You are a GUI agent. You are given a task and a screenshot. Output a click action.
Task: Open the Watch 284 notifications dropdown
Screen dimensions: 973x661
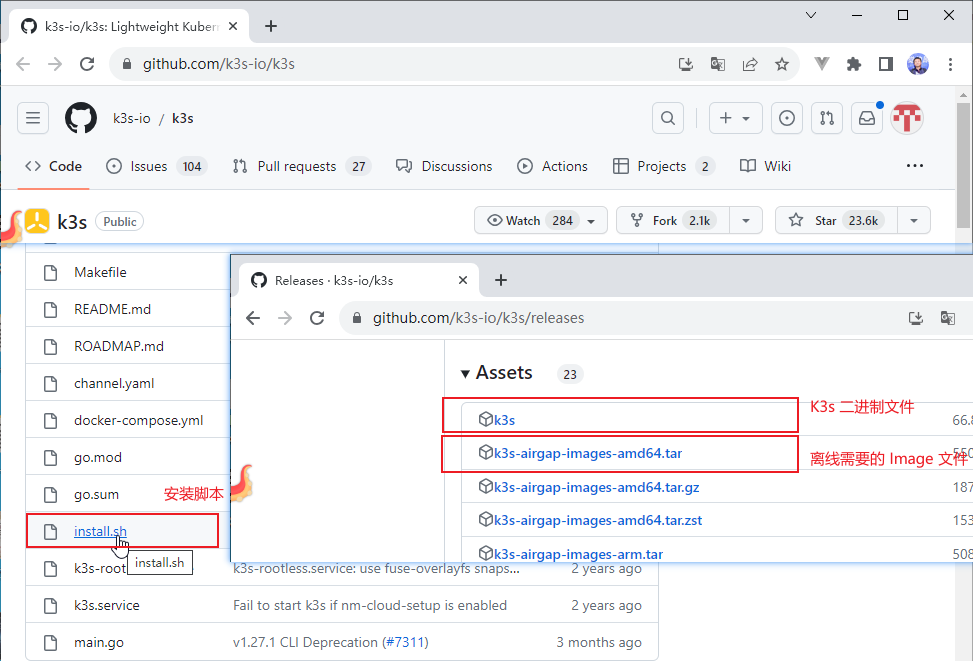click(x=540, y=220)
